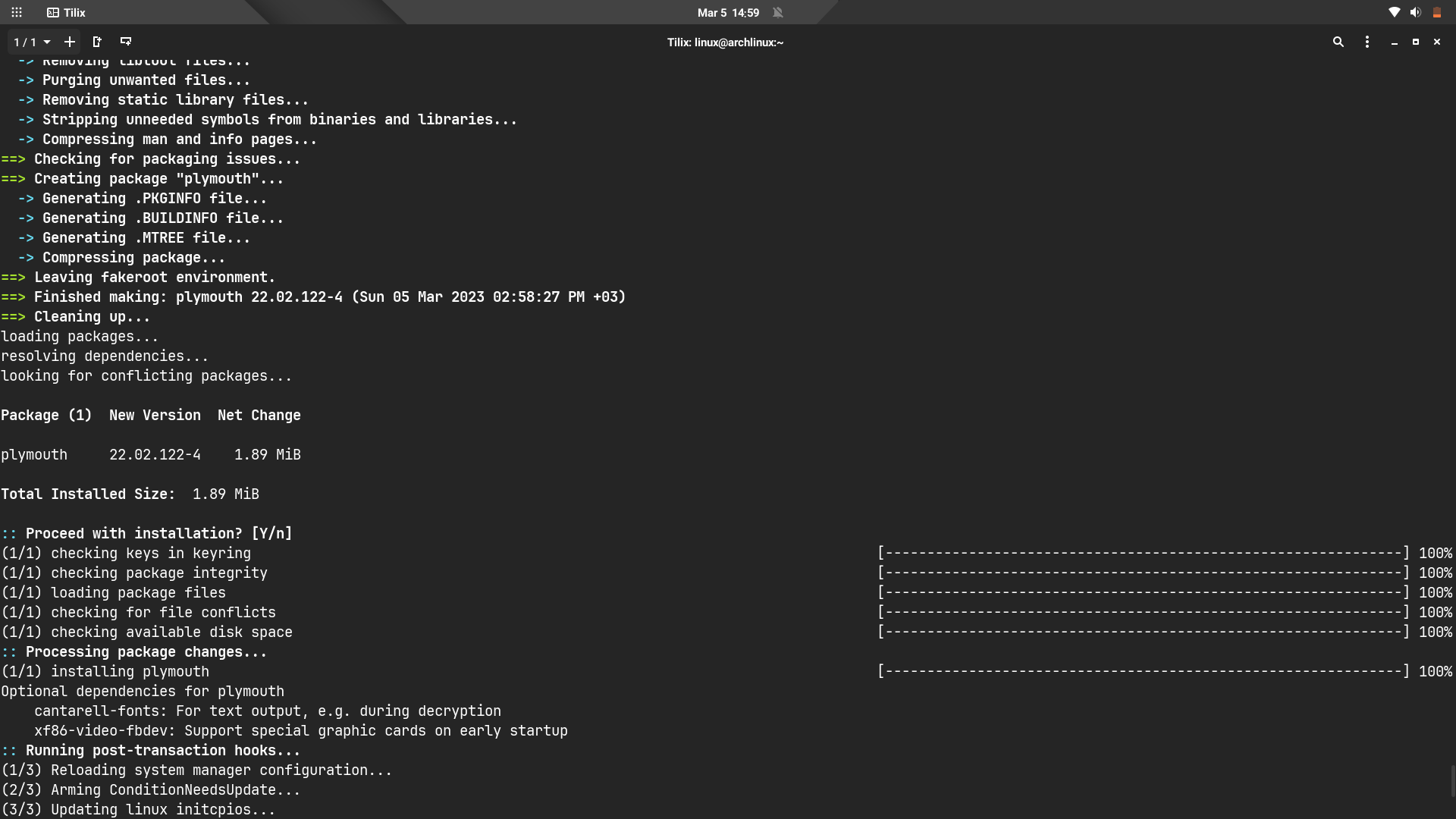Click the Tilix: linux@archlinux:~ window title

pos(725,42)
